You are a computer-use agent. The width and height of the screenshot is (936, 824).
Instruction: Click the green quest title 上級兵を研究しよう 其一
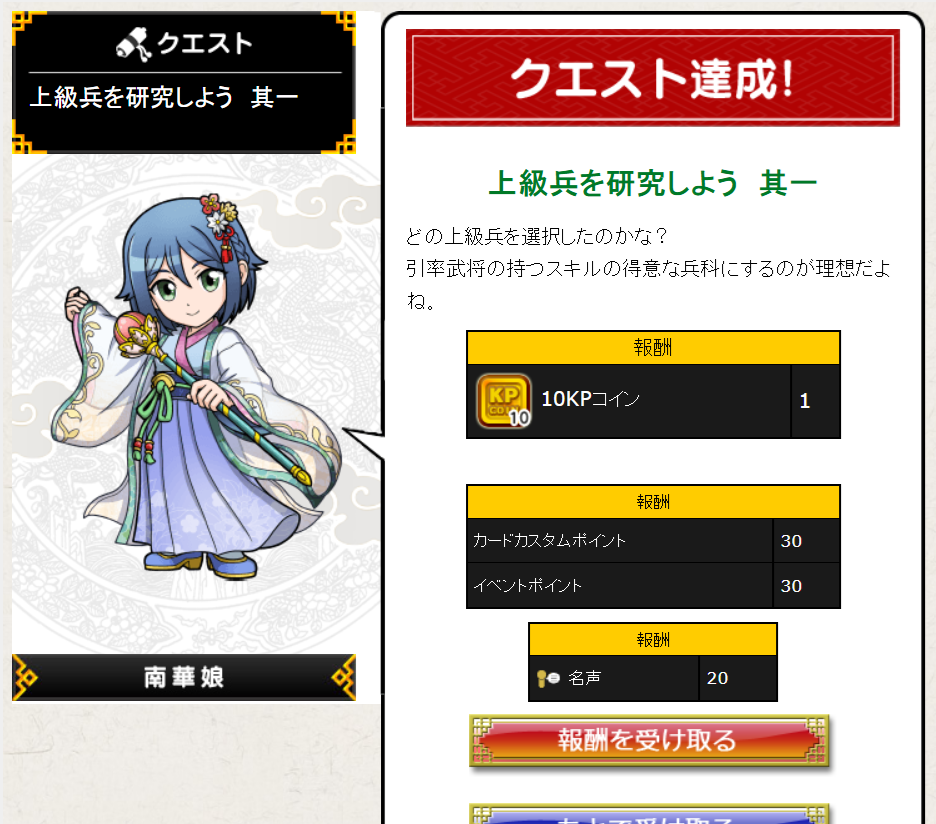652,183
